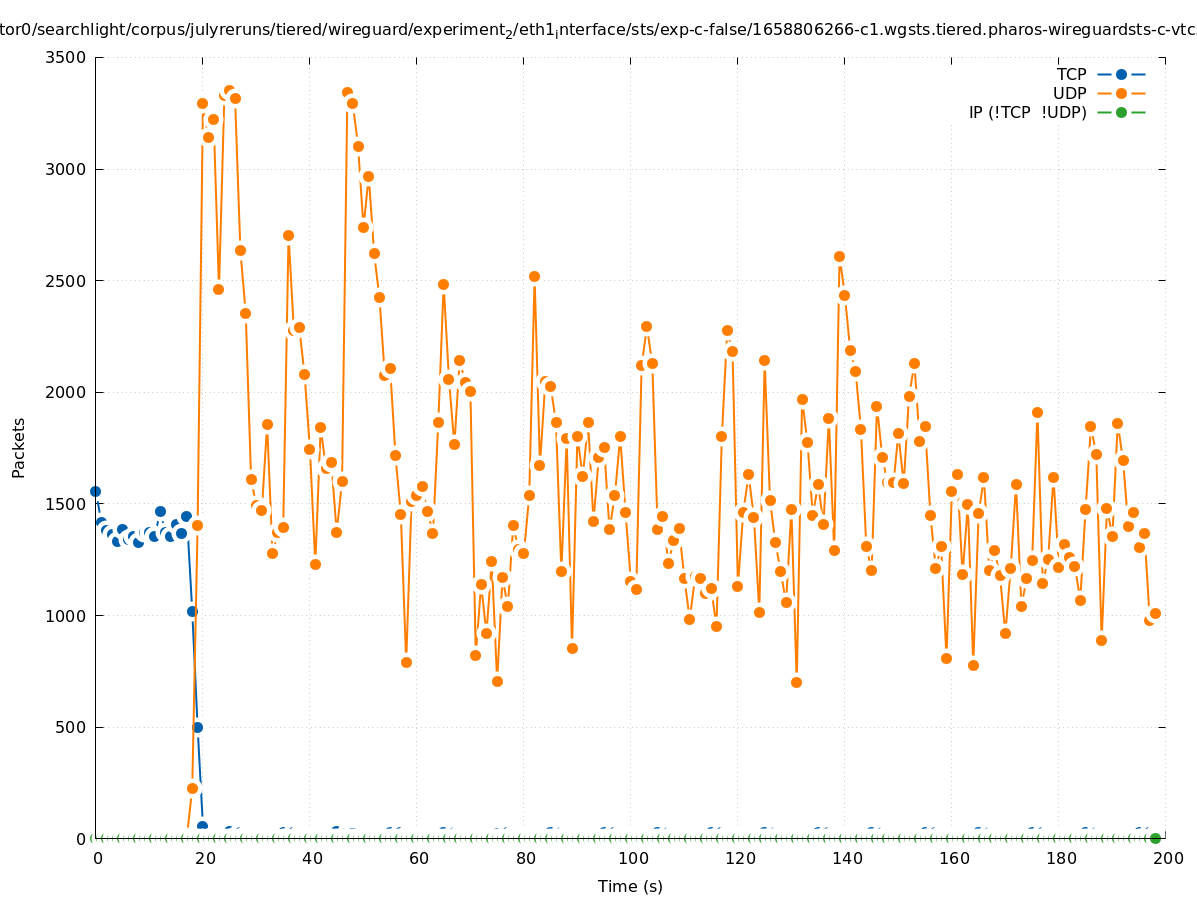
Task: Click the blue TCP legend marker
Action: [x=1121, y=74]
